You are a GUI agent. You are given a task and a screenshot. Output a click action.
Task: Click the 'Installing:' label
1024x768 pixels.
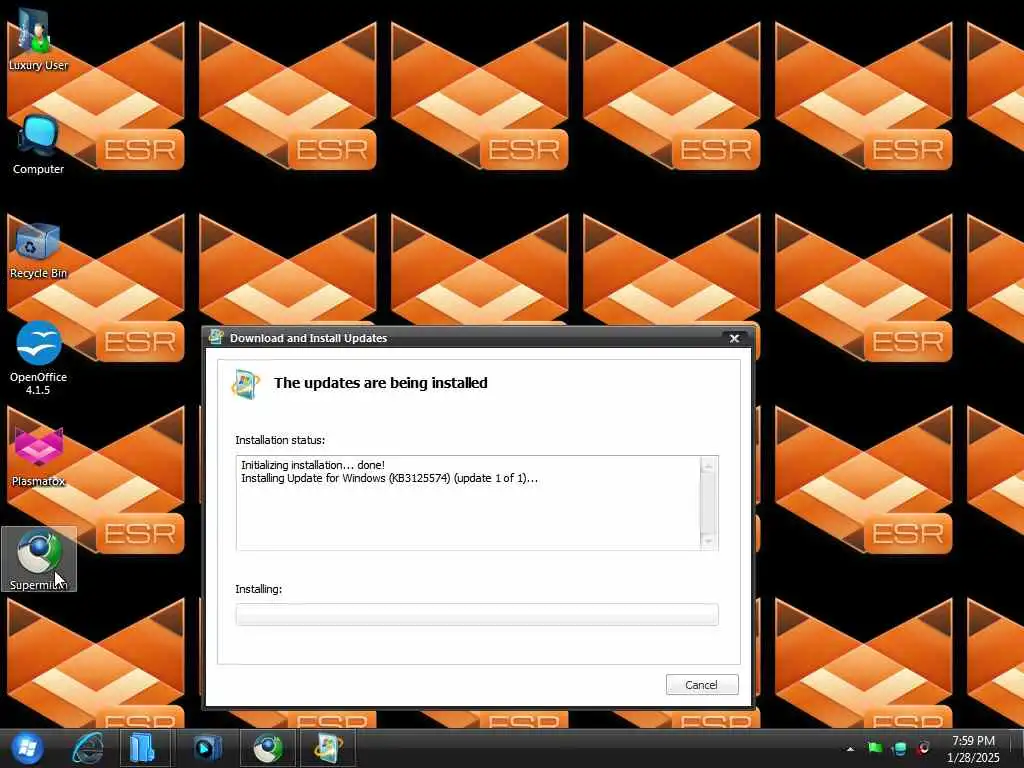(259, 589)
